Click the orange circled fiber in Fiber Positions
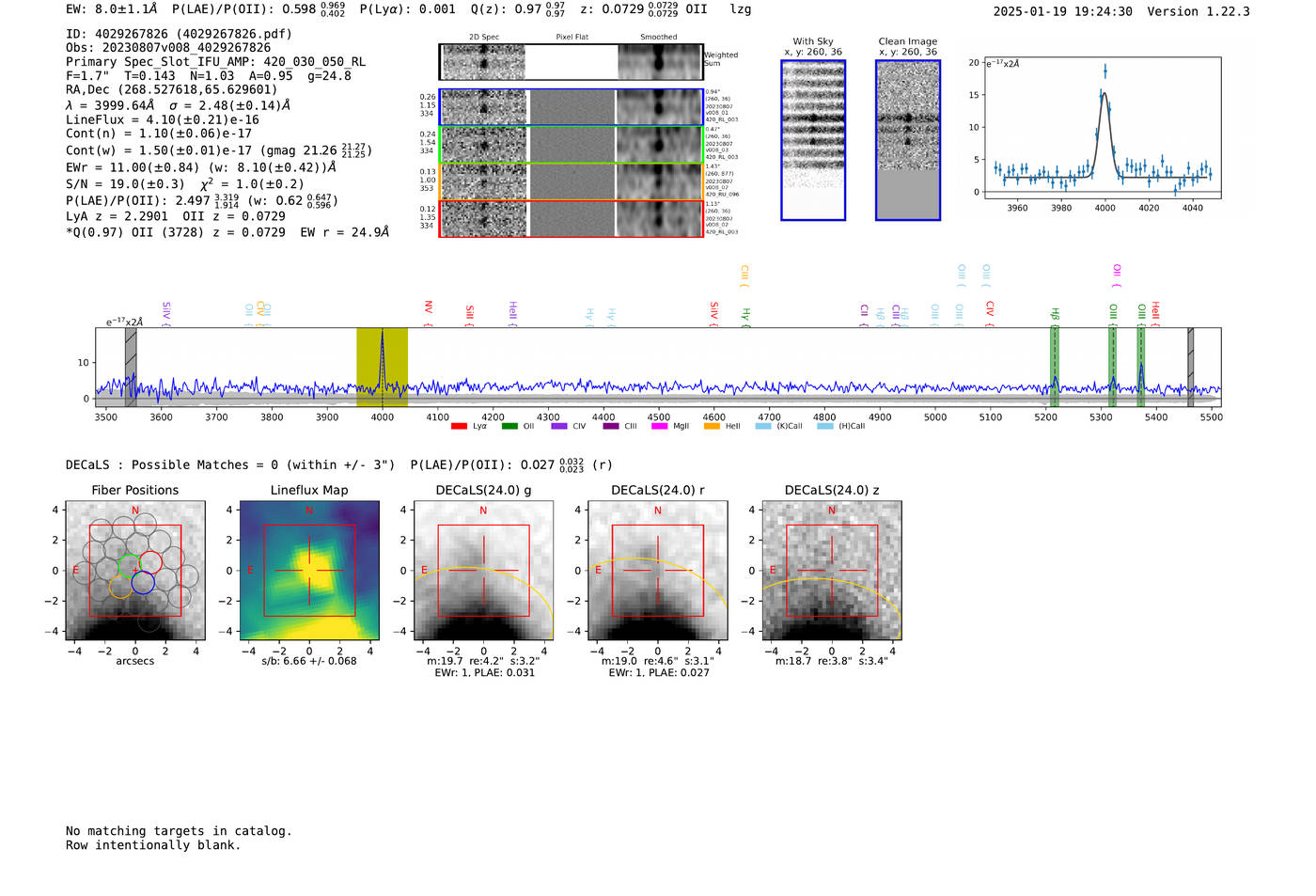Image resolution: width=1316 pixels, height=896 pixels. (x=120, y=587)
